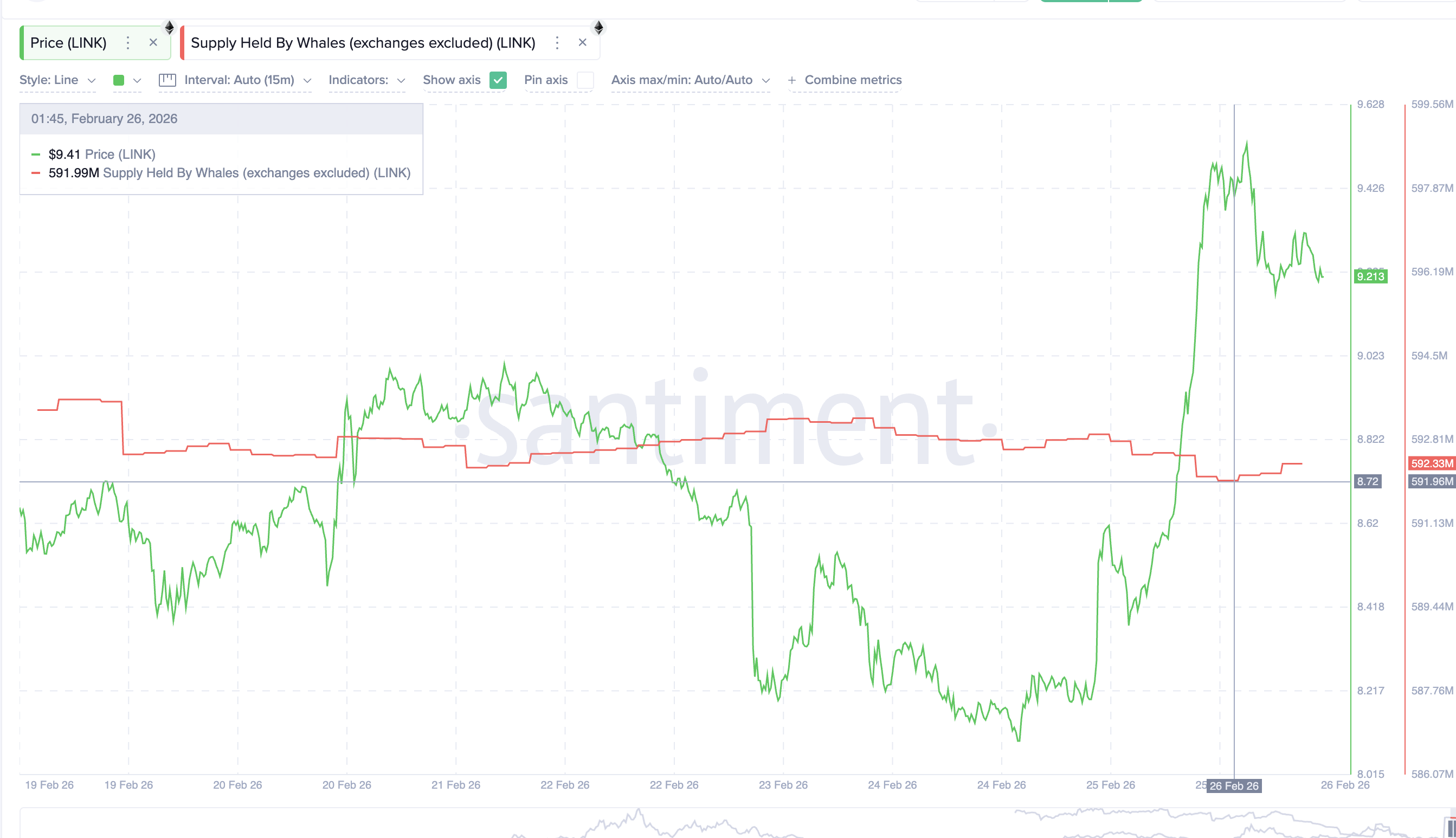
Task: Remove the Price (LINK) metric
Action: point(153,43)
